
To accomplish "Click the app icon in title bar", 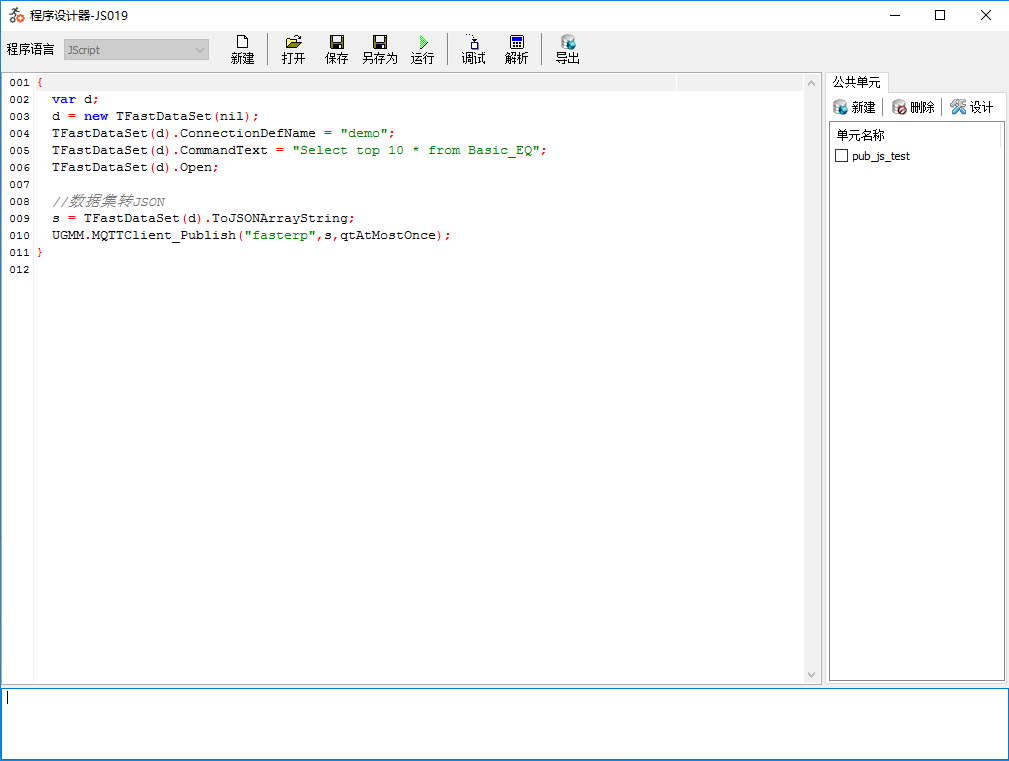I will [x=17, y=15].
